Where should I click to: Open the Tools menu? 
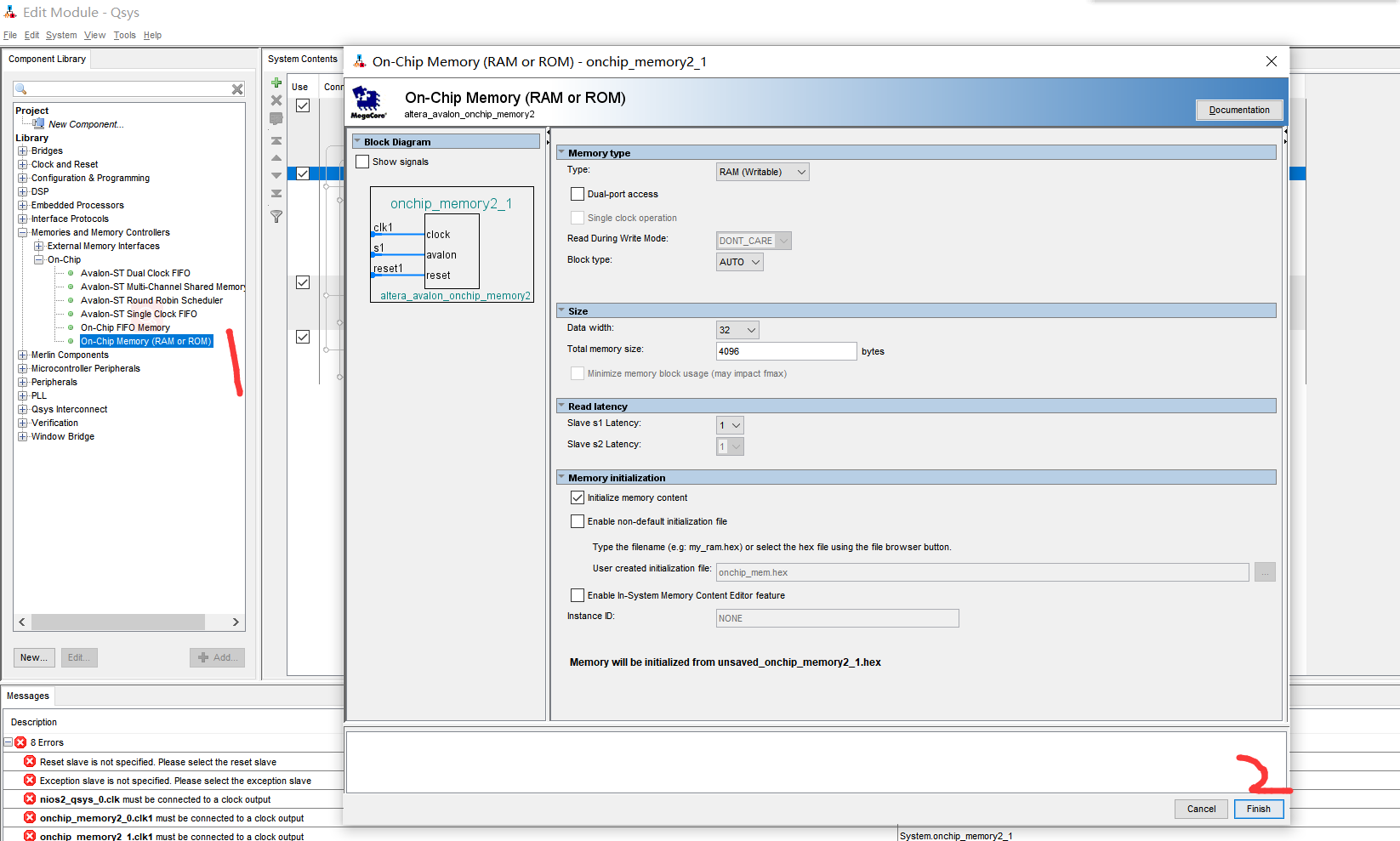tap(124, 35)
